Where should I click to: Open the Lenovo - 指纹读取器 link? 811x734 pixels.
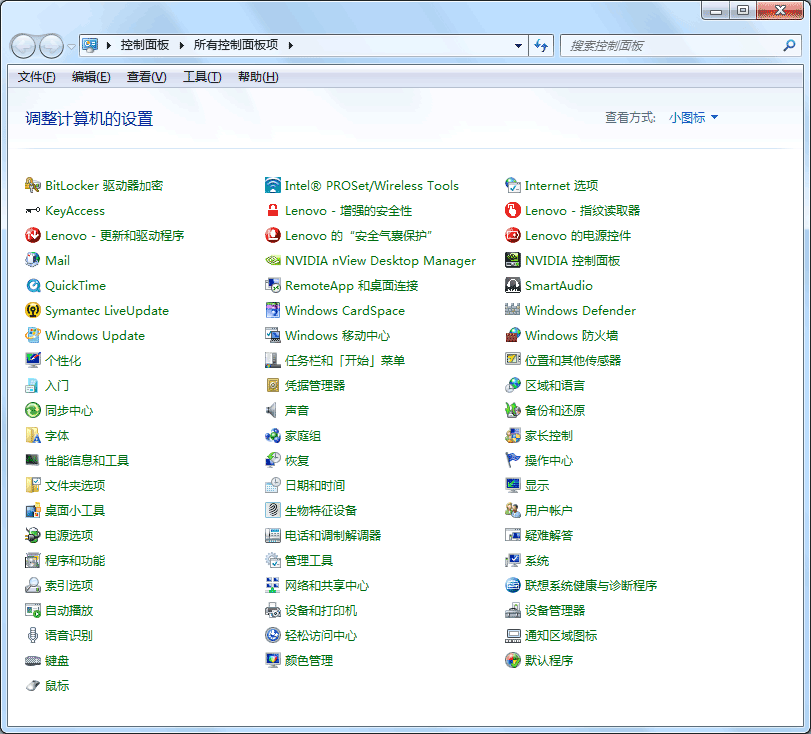coord(582,211)
